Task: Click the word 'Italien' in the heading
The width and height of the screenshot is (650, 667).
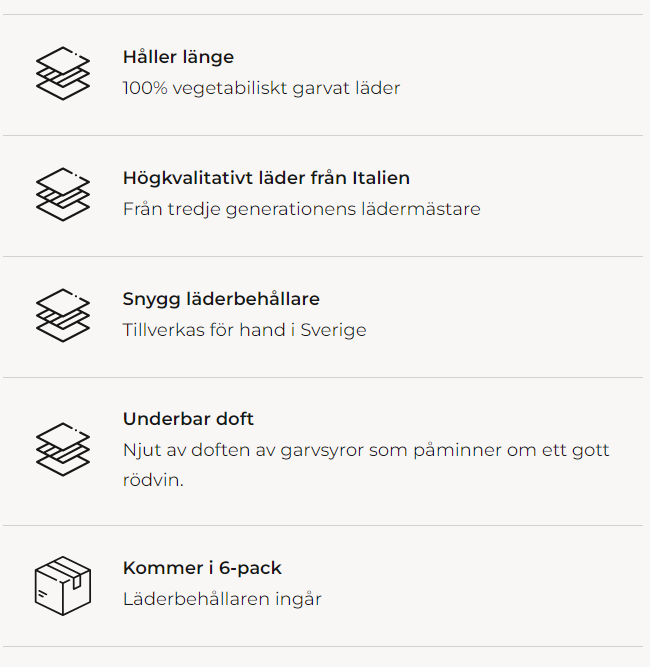Action: pos(379,178)
